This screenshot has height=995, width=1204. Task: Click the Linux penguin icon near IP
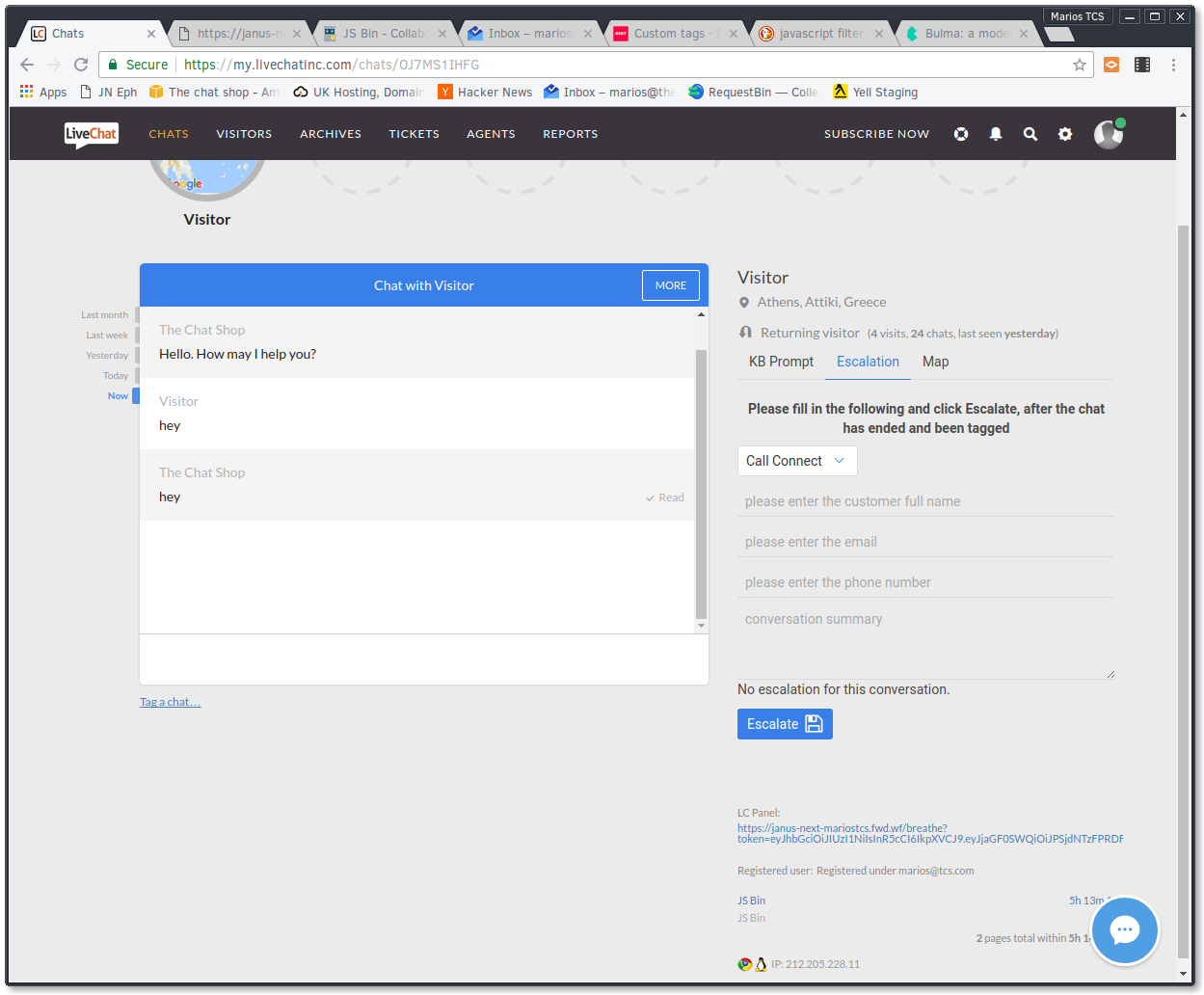761,964
